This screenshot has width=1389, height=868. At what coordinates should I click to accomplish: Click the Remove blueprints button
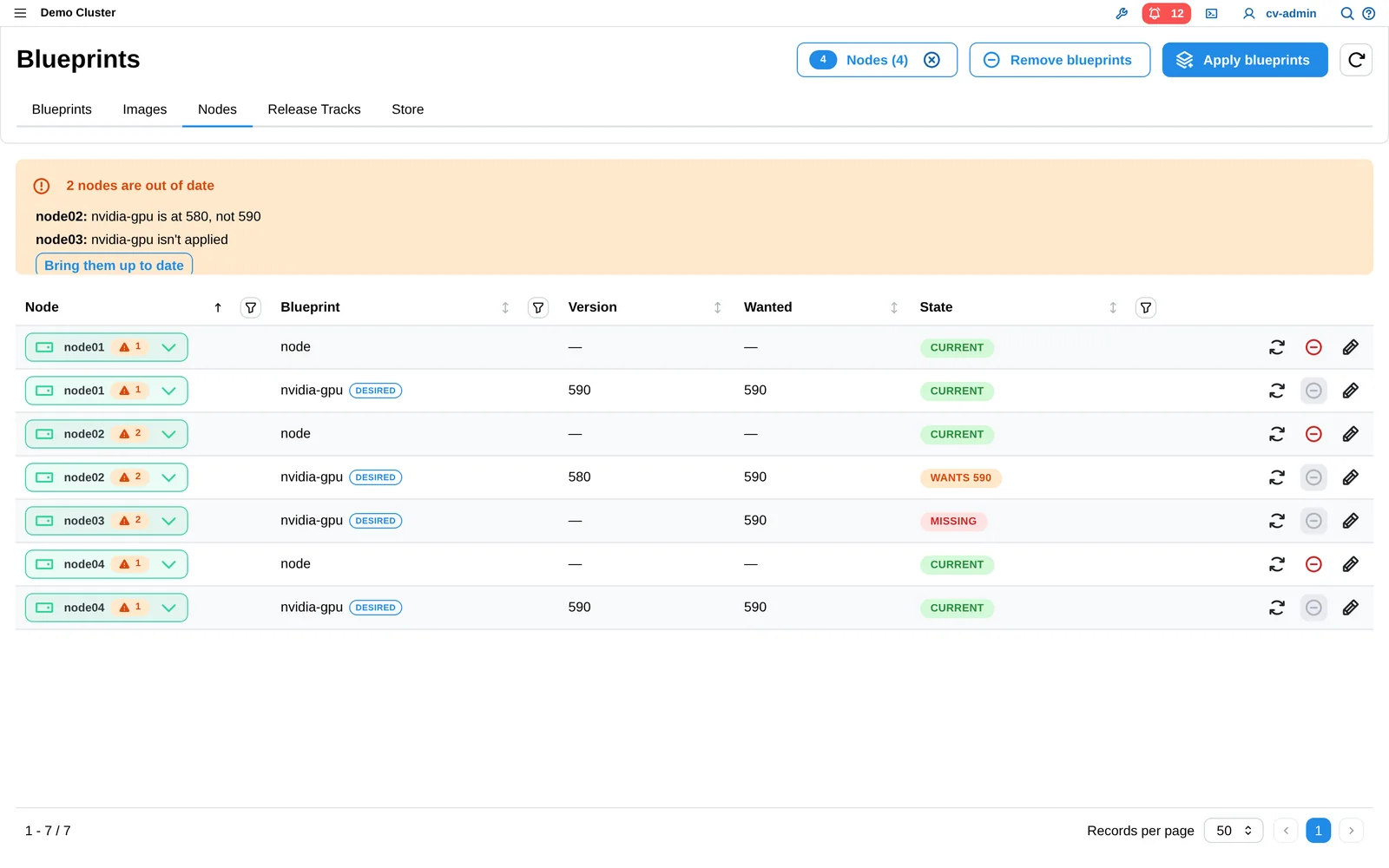click(x=1059, y=60)
